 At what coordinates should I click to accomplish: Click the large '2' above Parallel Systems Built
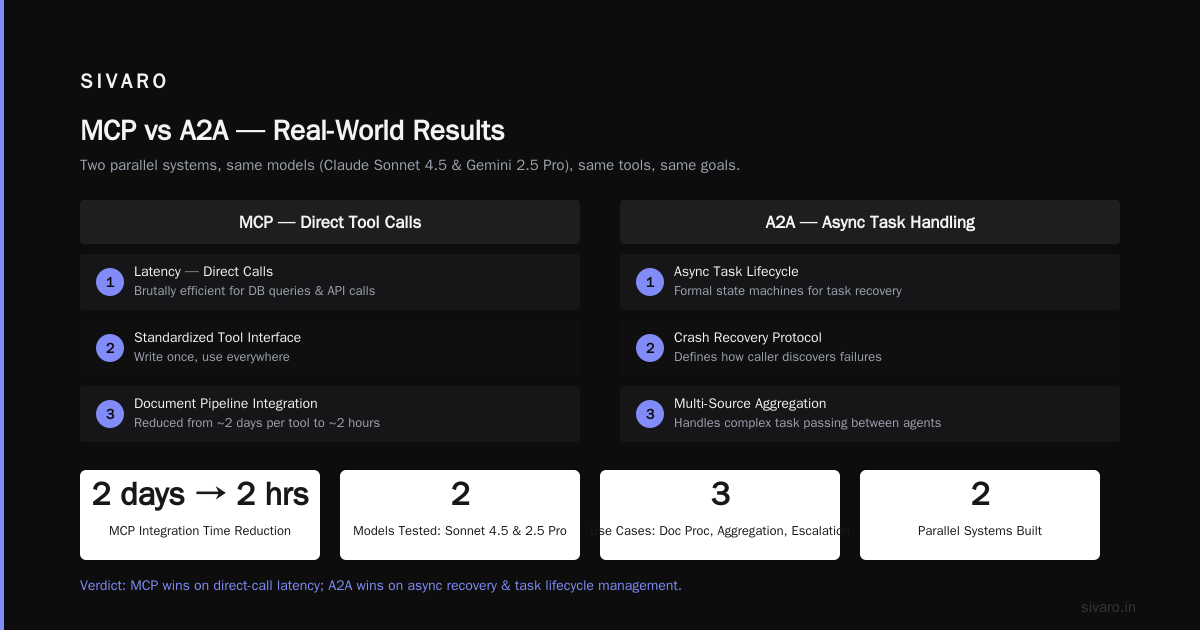click(980, 494)
